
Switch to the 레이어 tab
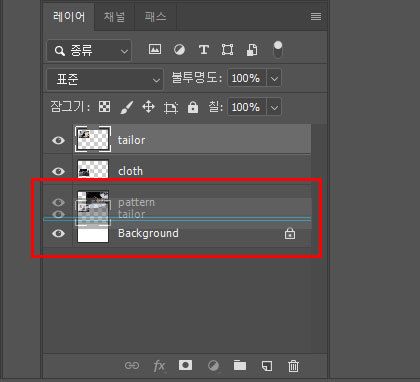[x=69, y=16]
